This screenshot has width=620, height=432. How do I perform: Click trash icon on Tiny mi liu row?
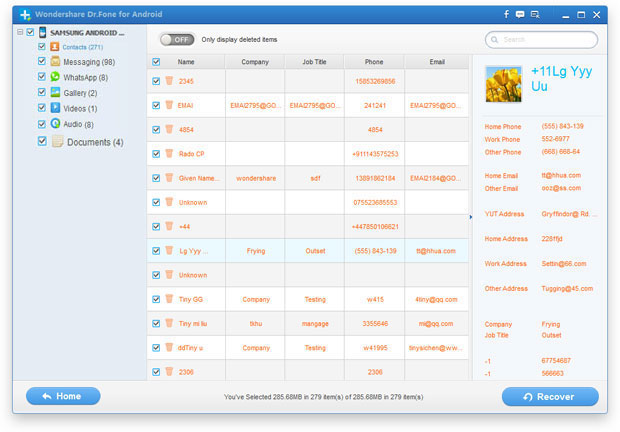pyautogui.click(x=169, y=323)
